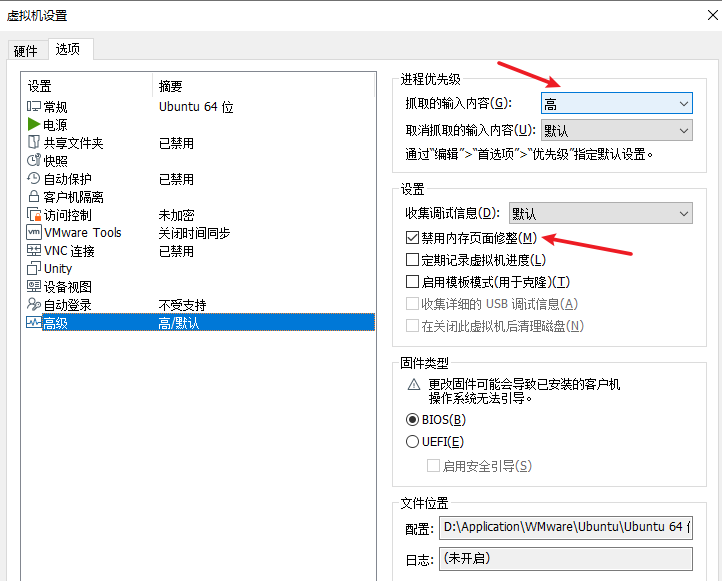The height and width of the screenshot is (581, 722).
Task: Select the 自动保护 row
Action: click(x=200, y=179)
